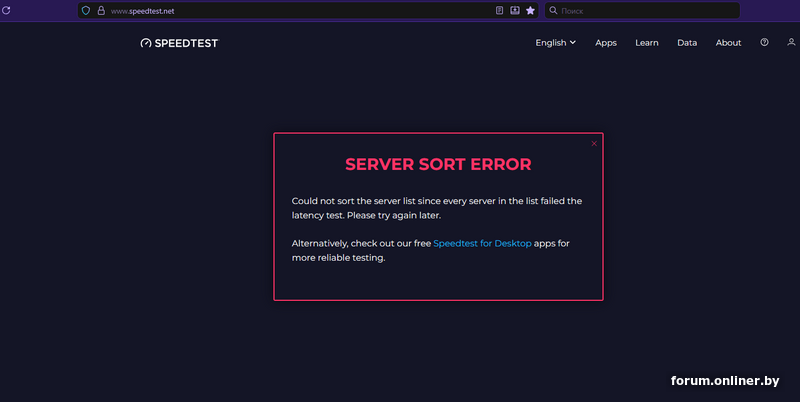Click the 'latency test. Please try again later.' text

(366, 215)
